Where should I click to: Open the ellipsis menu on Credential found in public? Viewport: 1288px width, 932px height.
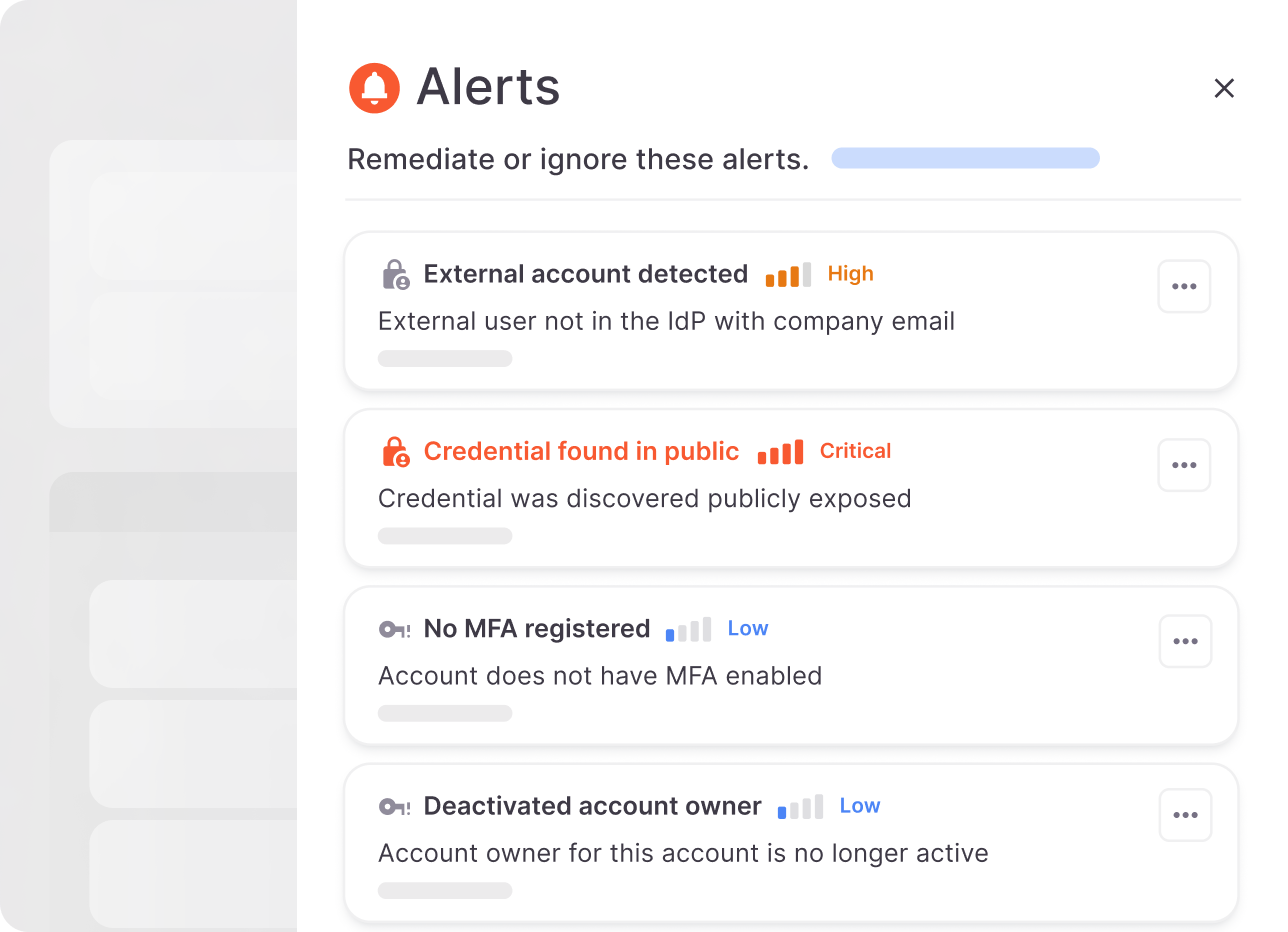pos(1184,464)
